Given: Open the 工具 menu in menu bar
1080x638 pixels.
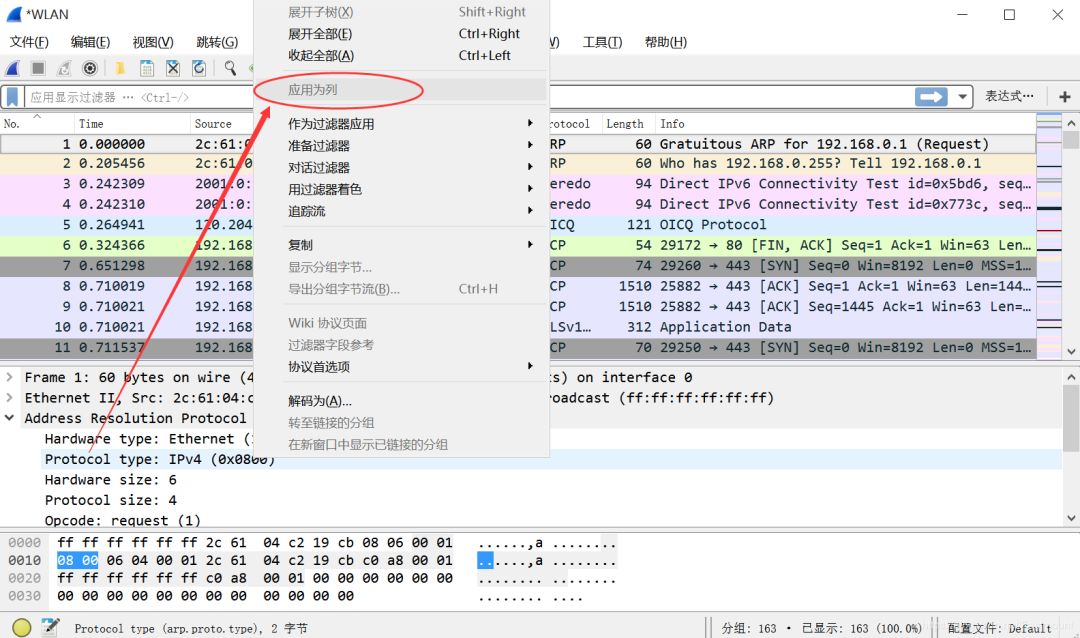Looking at the screenshot, I should coord(602,42).
